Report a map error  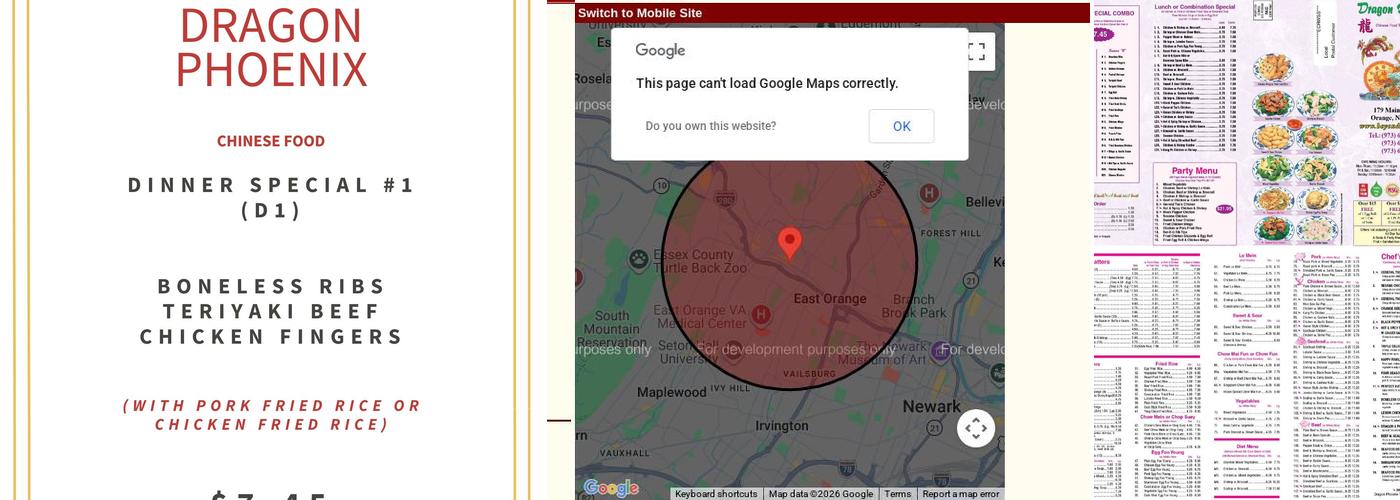[x=960, y=494]
